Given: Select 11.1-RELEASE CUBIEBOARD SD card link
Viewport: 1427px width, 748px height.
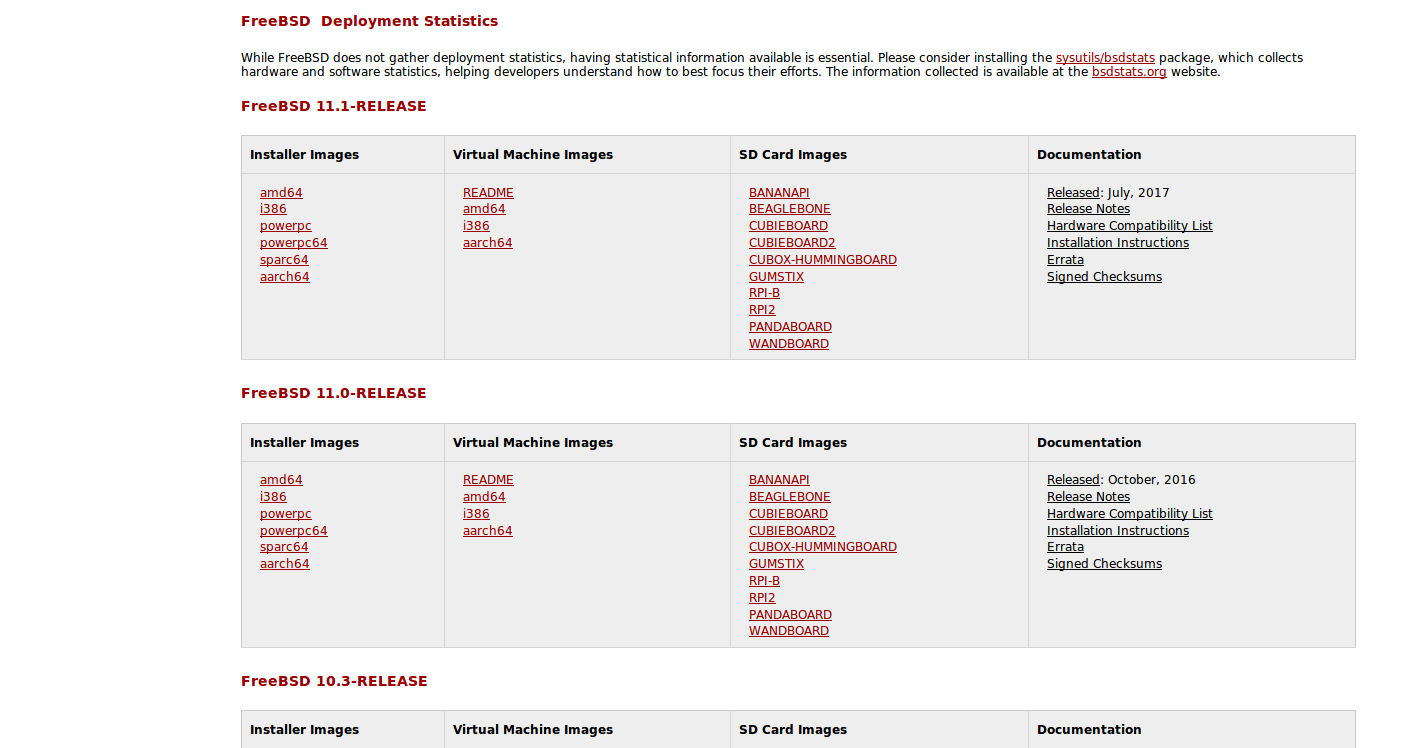Looking at the screenshot, I should coord(788,226).
